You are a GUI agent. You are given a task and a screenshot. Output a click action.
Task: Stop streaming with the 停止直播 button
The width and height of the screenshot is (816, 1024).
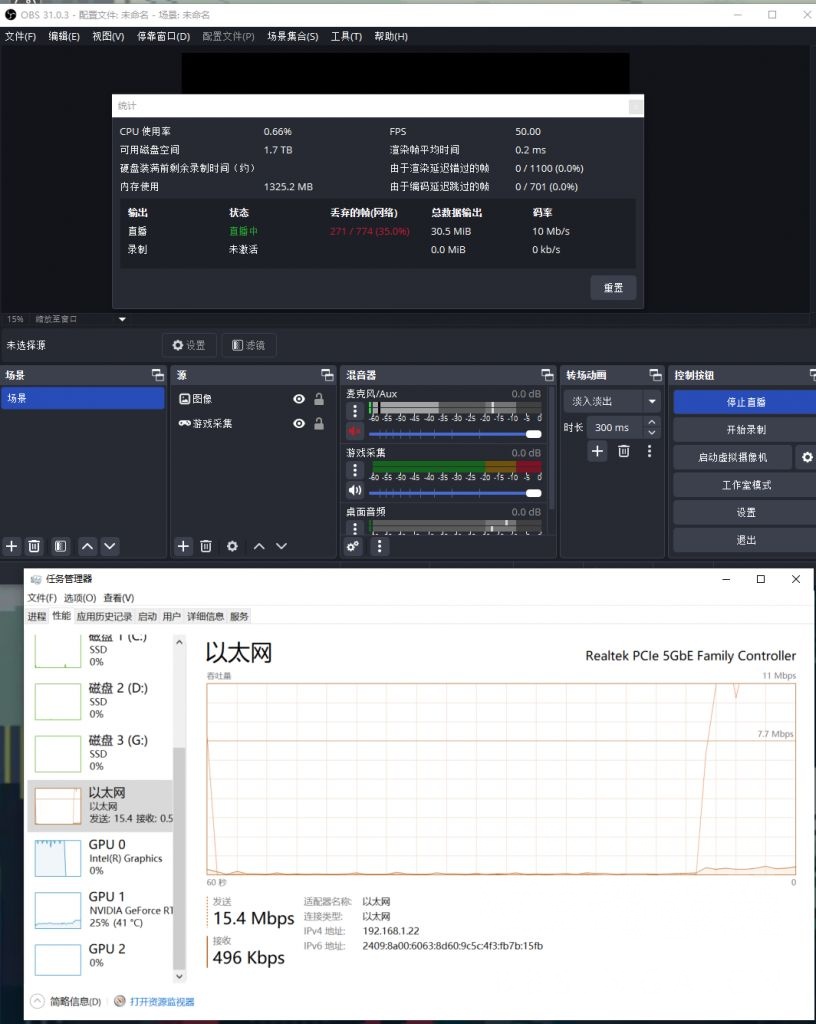744,402
